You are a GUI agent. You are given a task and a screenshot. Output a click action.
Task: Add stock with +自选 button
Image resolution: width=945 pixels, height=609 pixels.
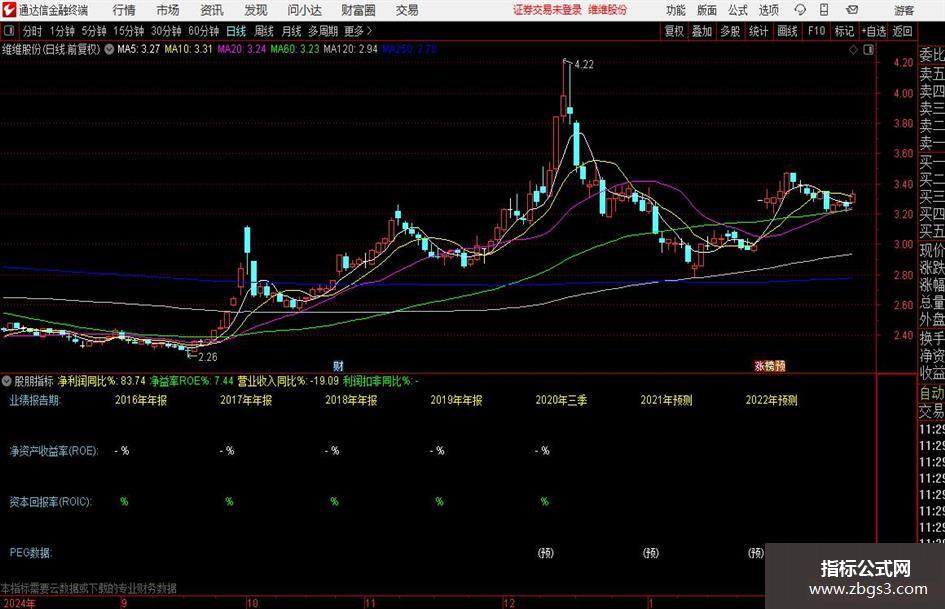[x=874, y=31]
